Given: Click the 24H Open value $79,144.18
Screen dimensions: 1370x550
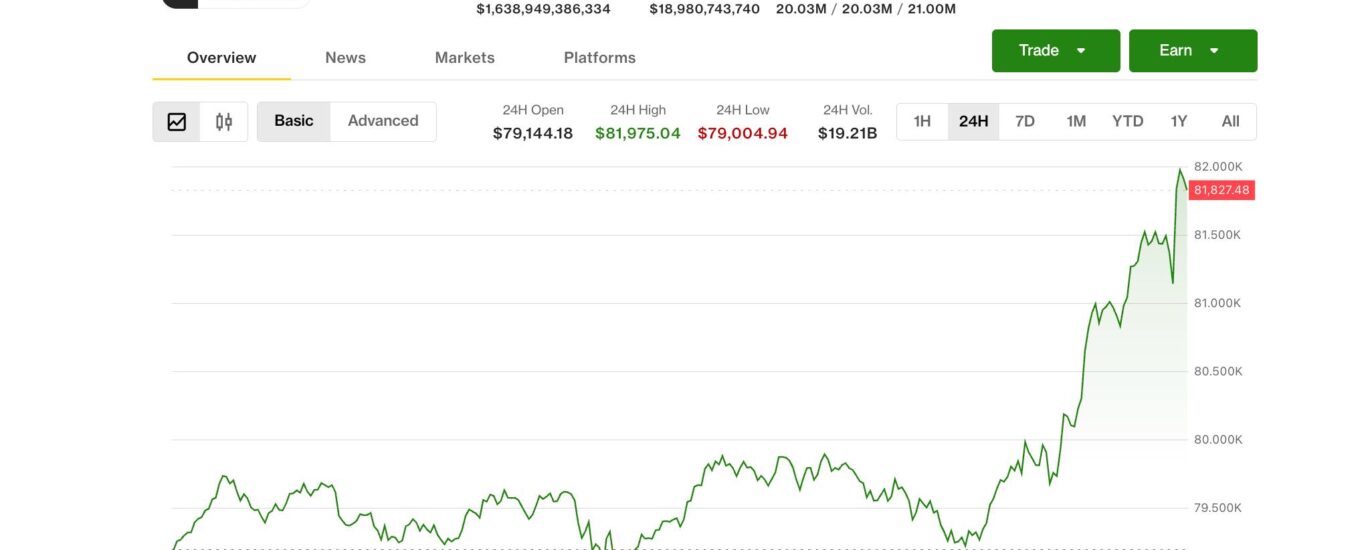Looking at the screenshot, I should pos(533,133).
